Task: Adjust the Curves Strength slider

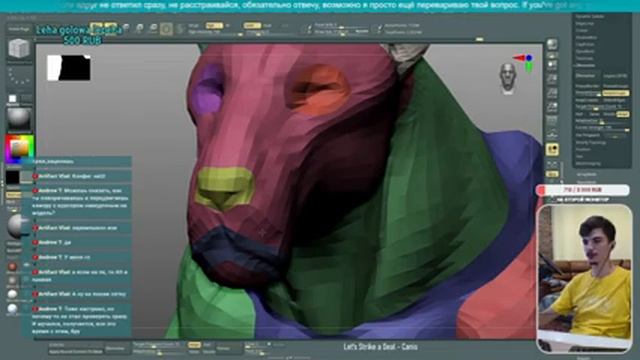Action: (602, 128)
